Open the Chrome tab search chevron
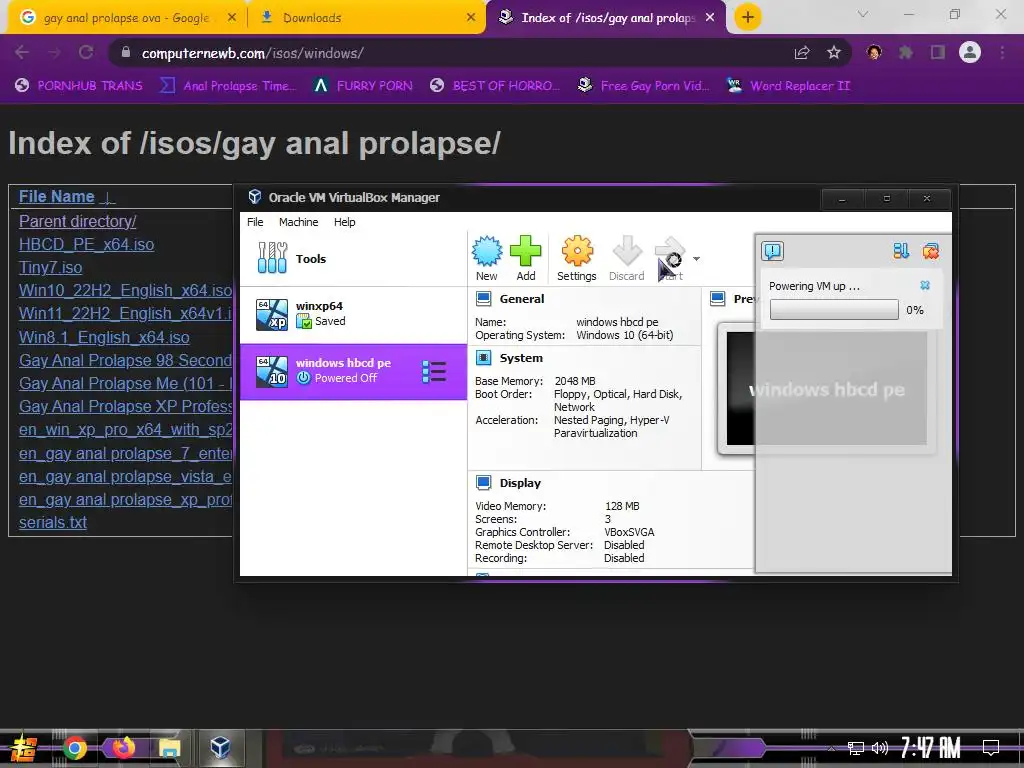This screenshot has height=768, width=1024. tap(863, 14)
